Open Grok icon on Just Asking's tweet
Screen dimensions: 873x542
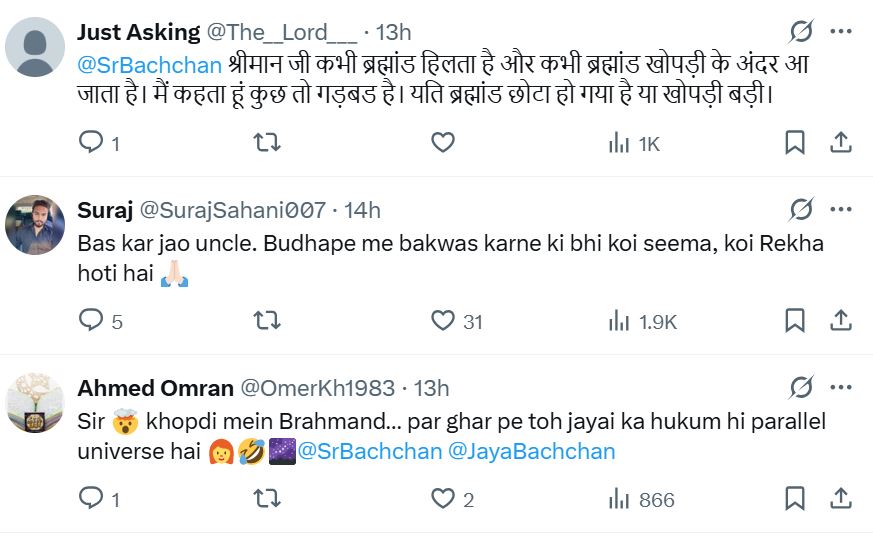point(801,32)
